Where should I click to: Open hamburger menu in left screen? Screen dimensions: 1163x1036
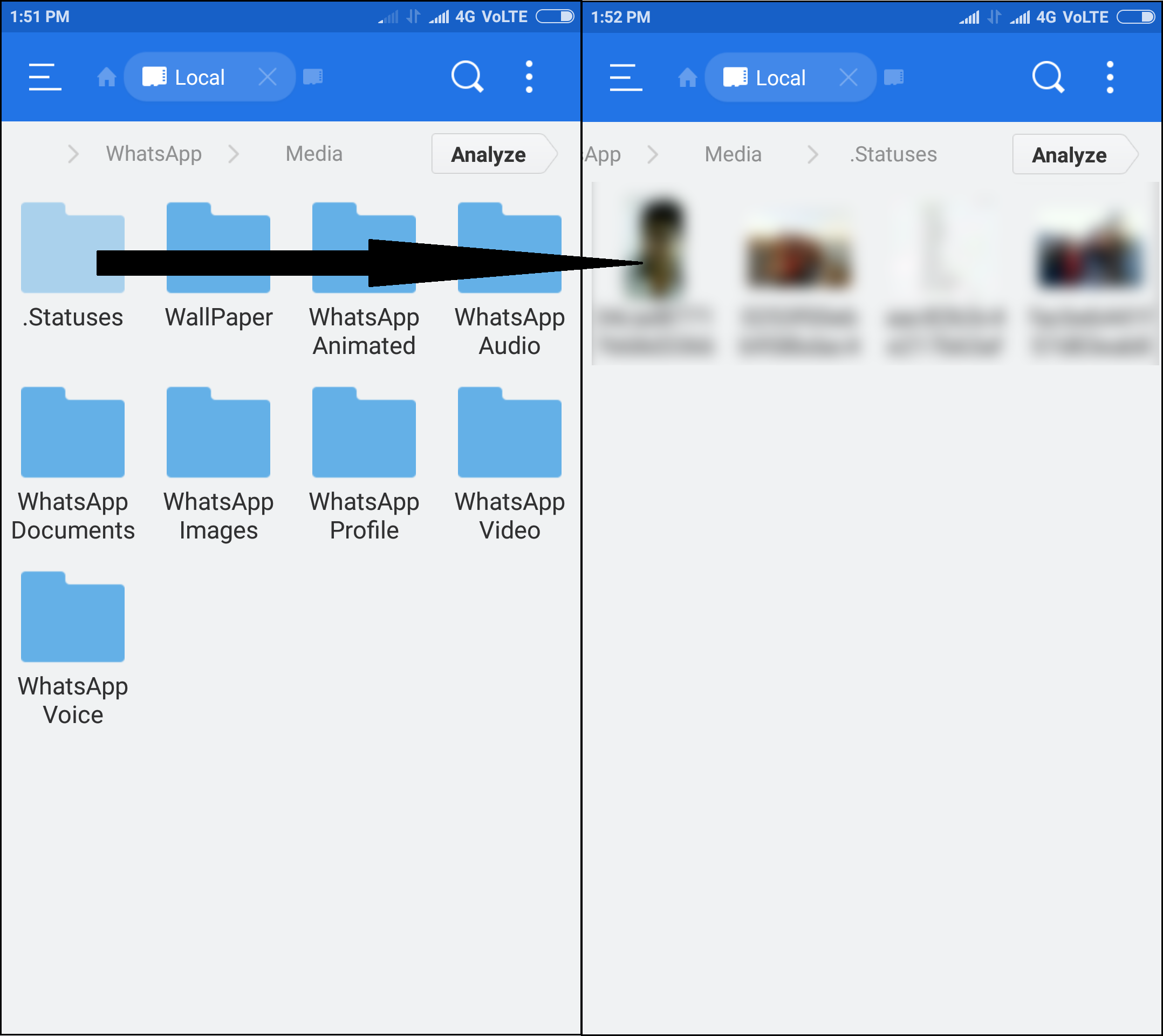45,77
